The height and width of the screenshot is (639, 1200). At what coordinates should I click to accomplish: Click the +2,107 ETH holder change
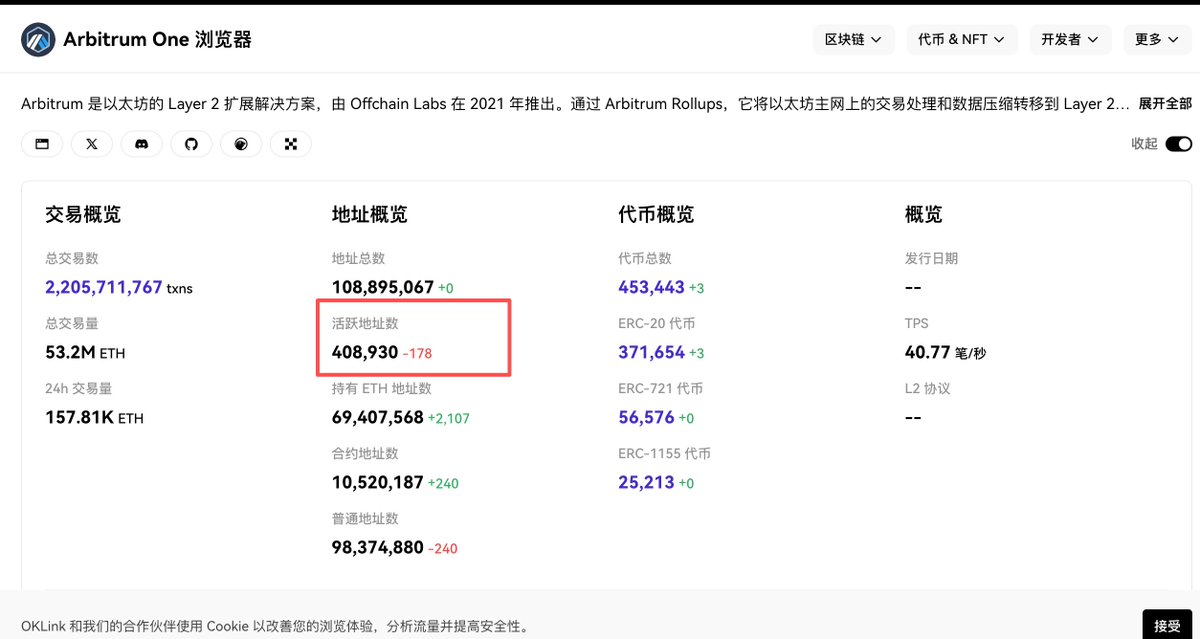(449, 418)
